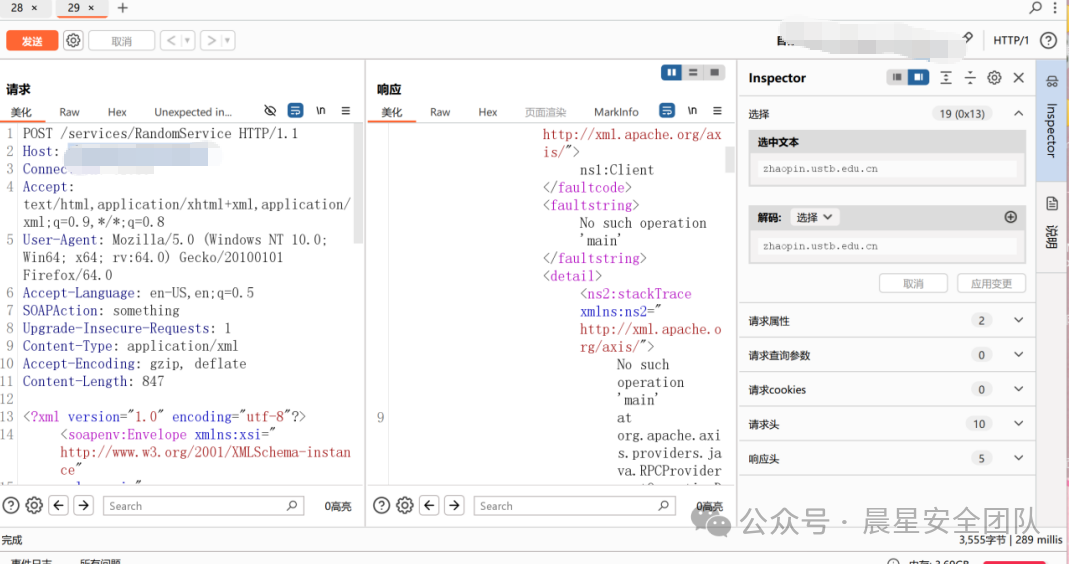Open Repeater send settings gear icon
The image size is (1074, 564).
73,40
